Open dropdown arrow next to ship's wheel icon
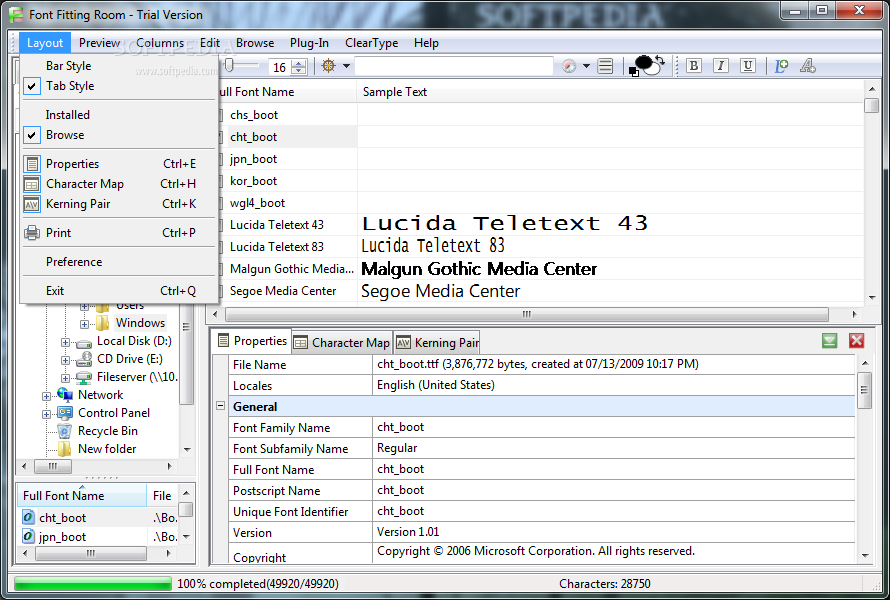Viewport: 890px width, 600px height. 346,66
